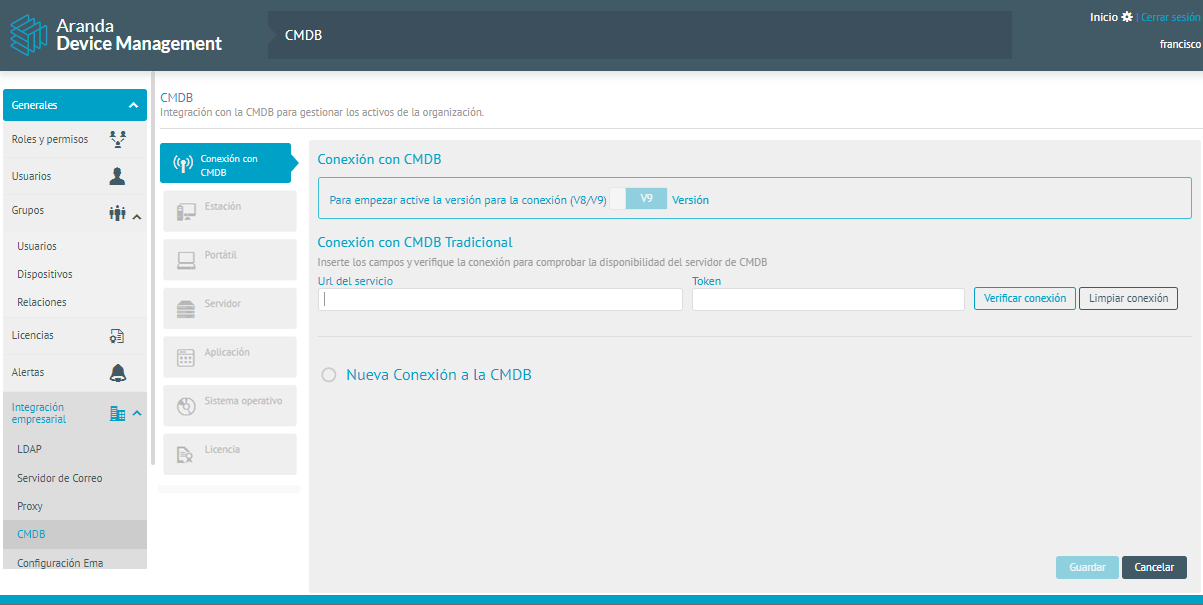Click the Cancelar button

[1154, 567]
